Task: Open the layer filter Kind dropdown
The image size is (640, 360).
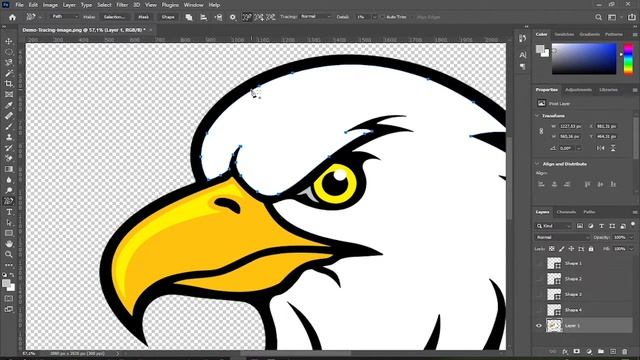Action: [x=553, y=226]
